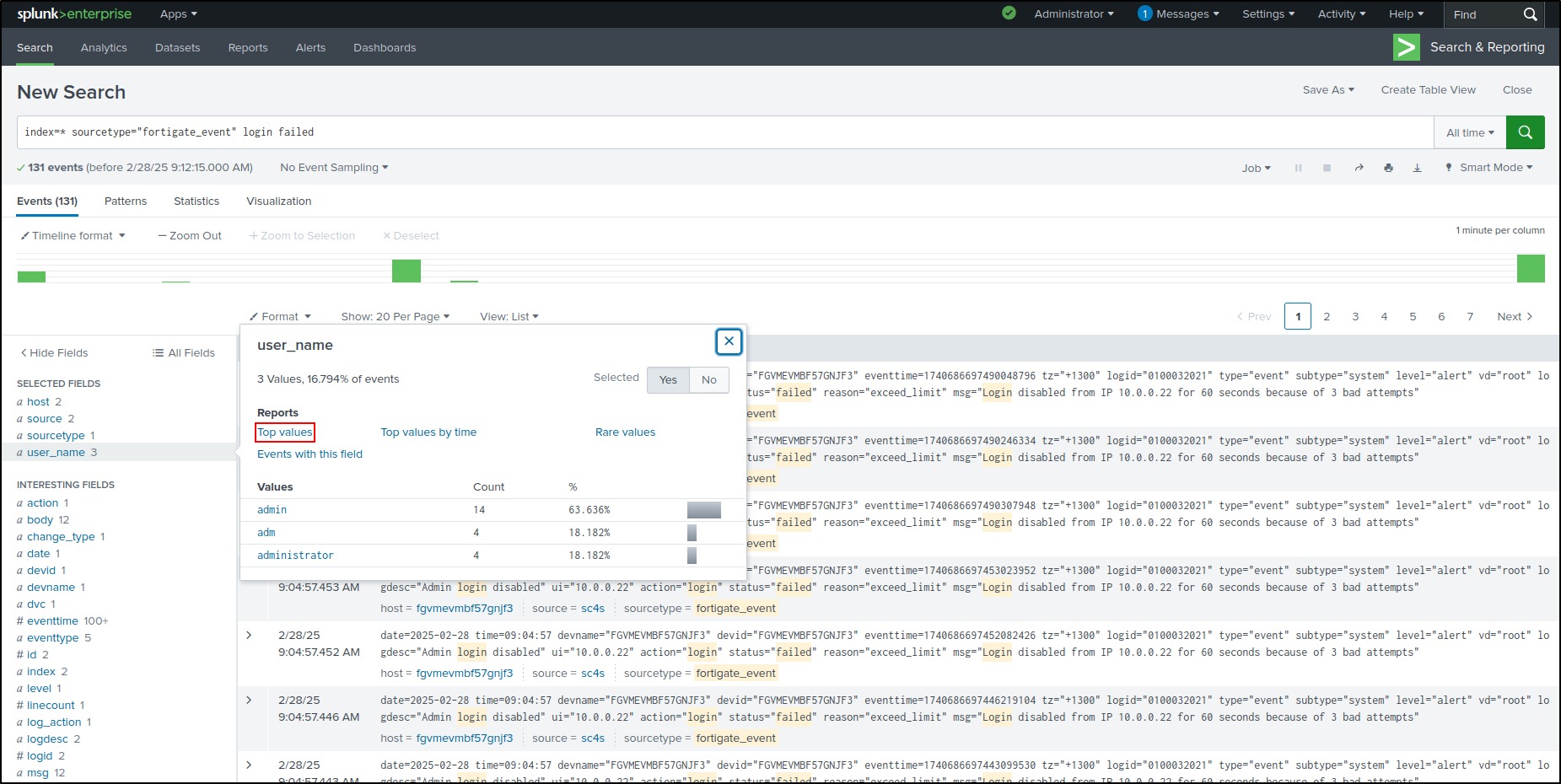Select the change_type interesting field

[61, 537]
